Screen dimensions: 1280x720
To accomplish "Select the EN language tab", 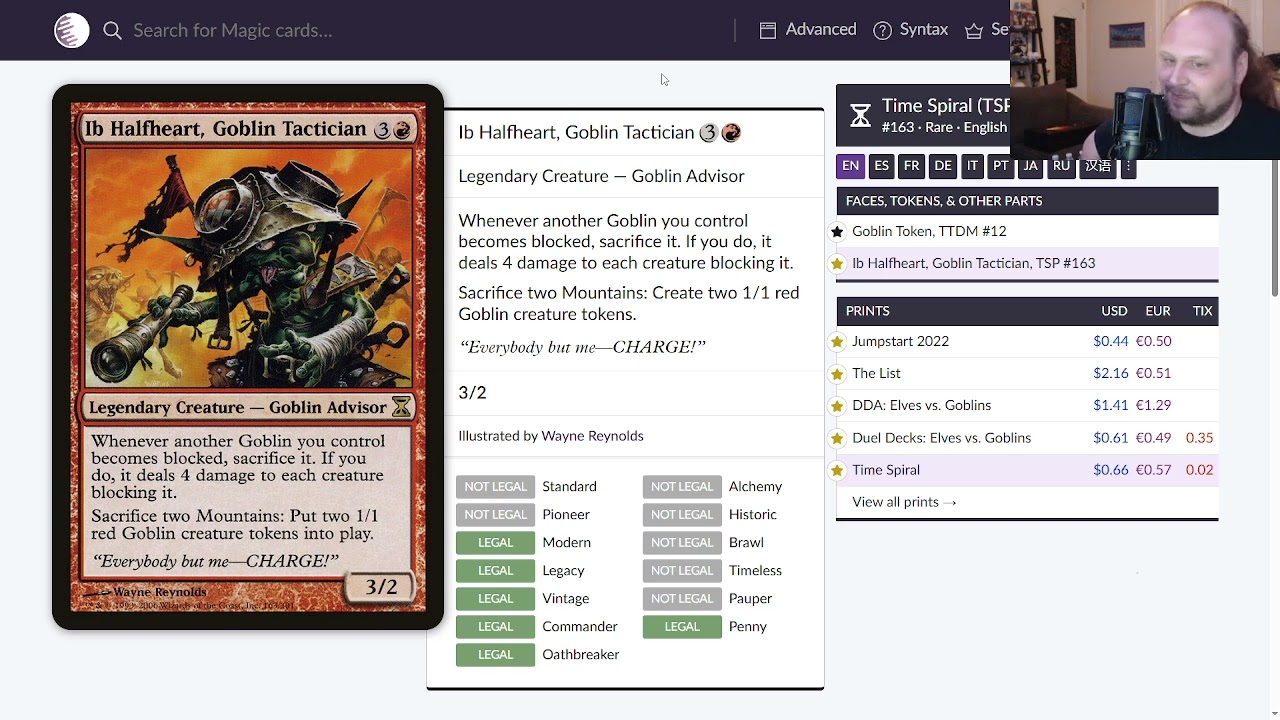I will pos(850,166).
